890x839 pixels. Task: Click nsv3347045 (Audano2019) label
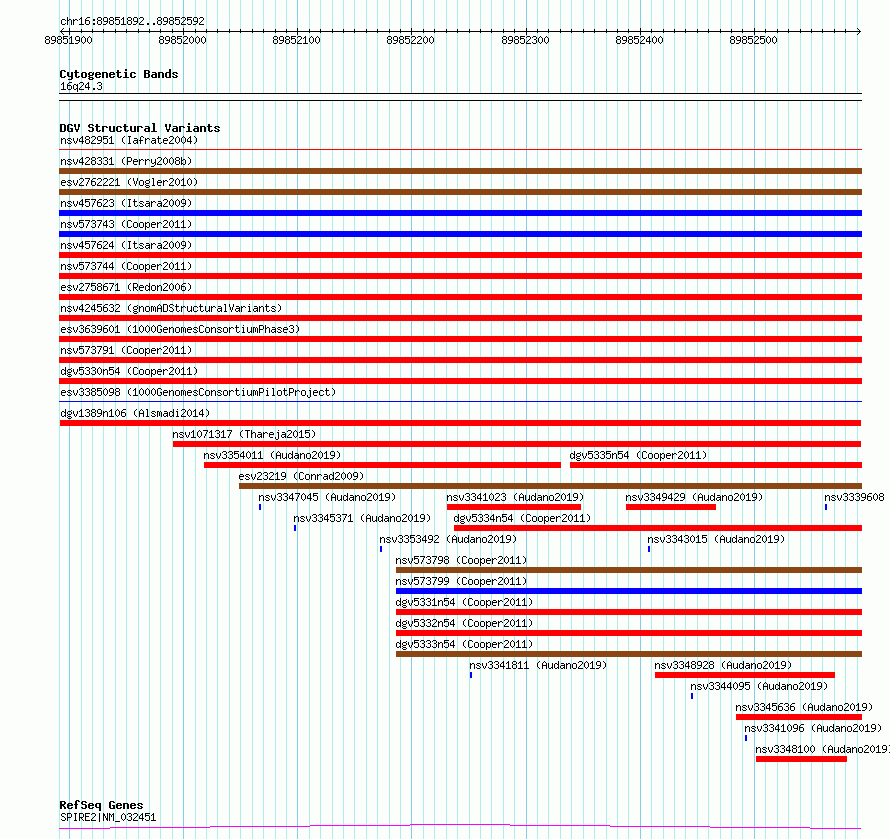(x=327, y=497)
